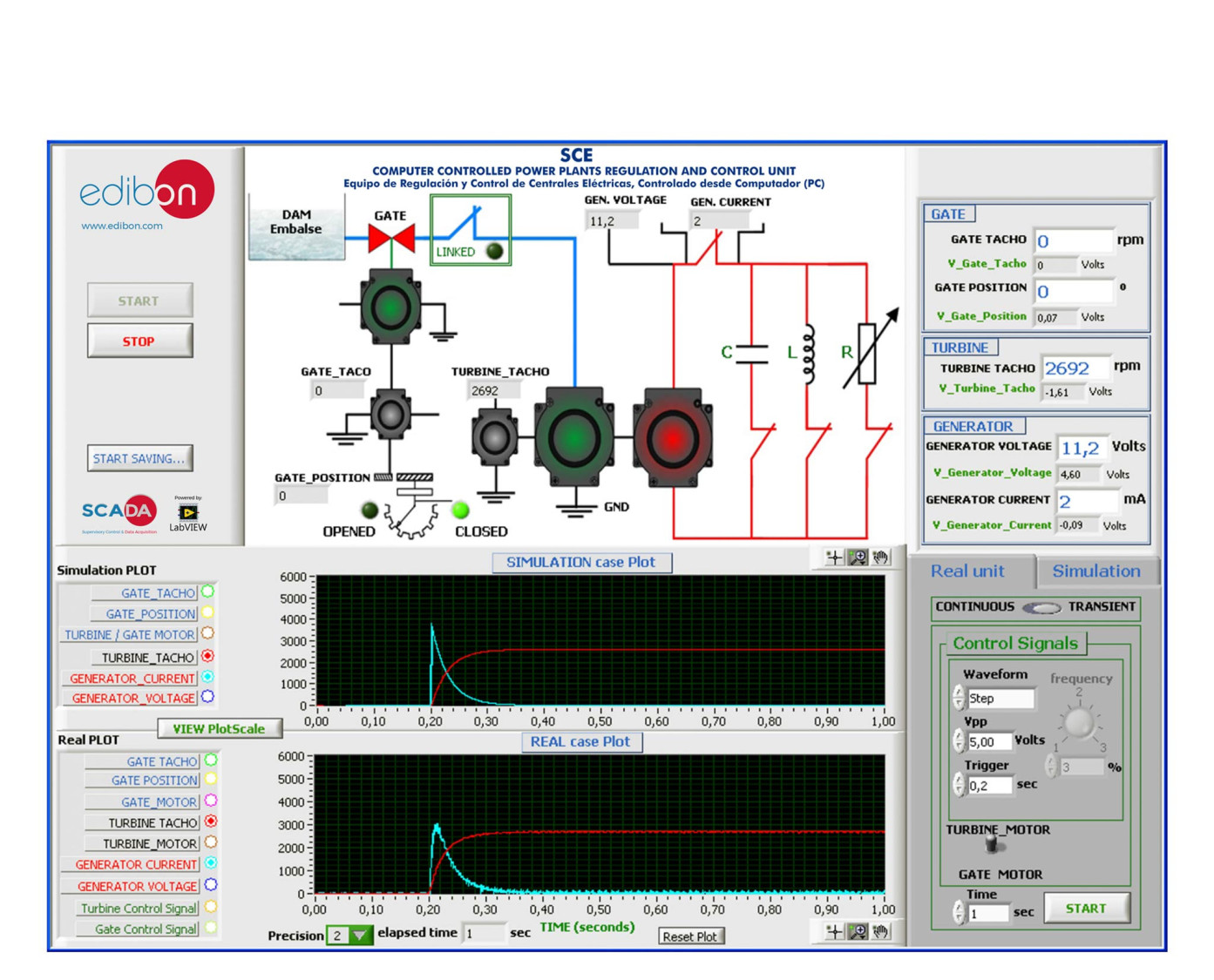Turn the frequency knob
Screen dimensions: 1214x980
[x=1079, y=722]
